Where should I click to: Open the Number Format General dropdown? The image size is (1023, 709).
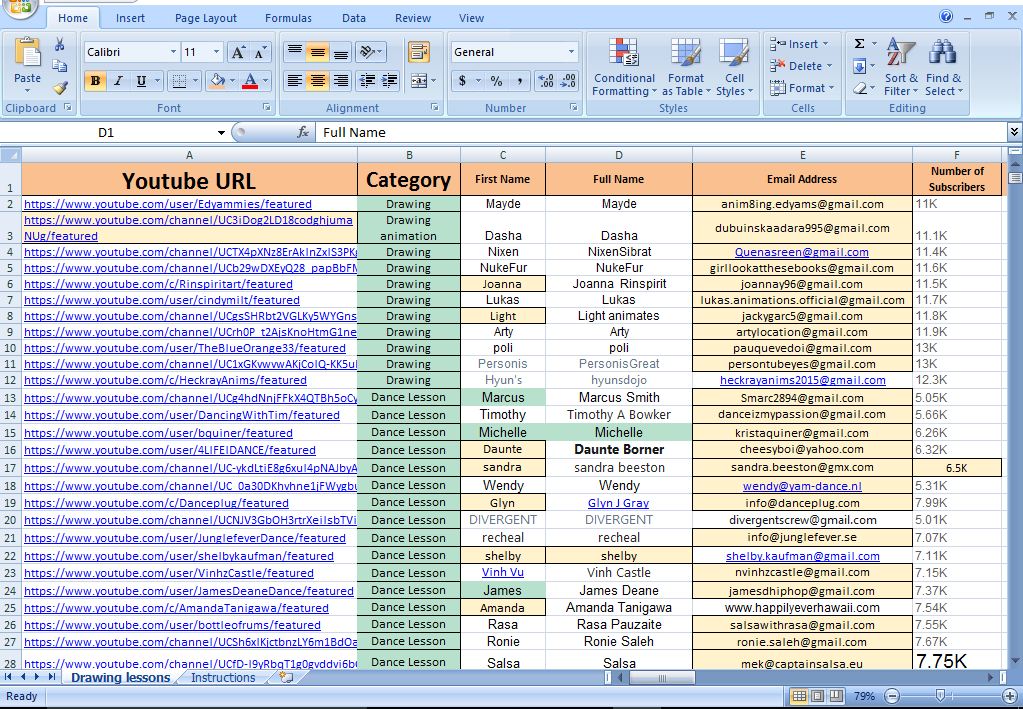pyautogui.click(x=571, y=52)
